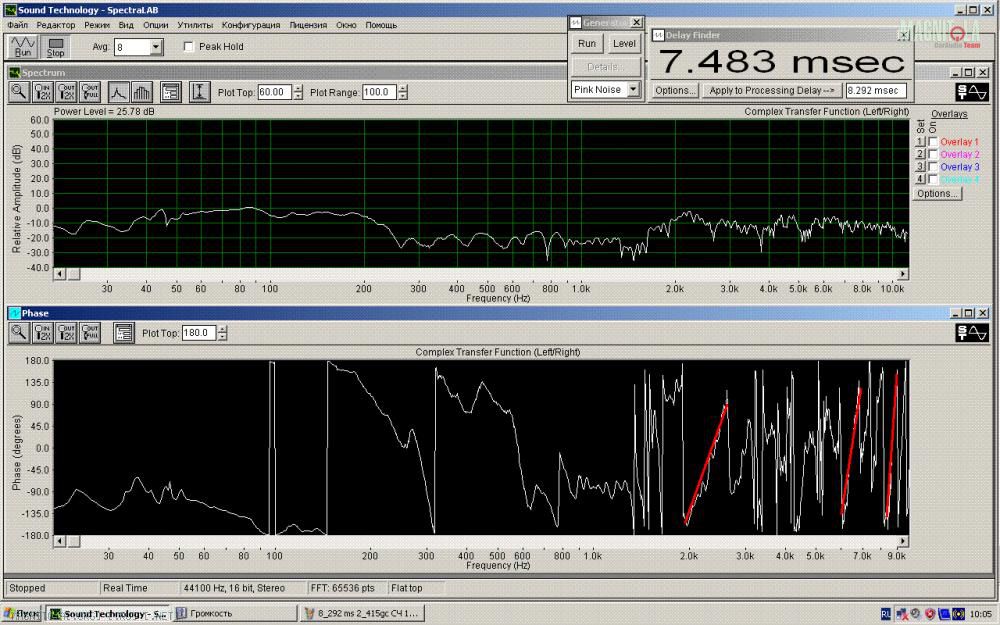Click the Spectrum window title icon
Viewport: 1000px width, 625px height.
pos(14,73)
